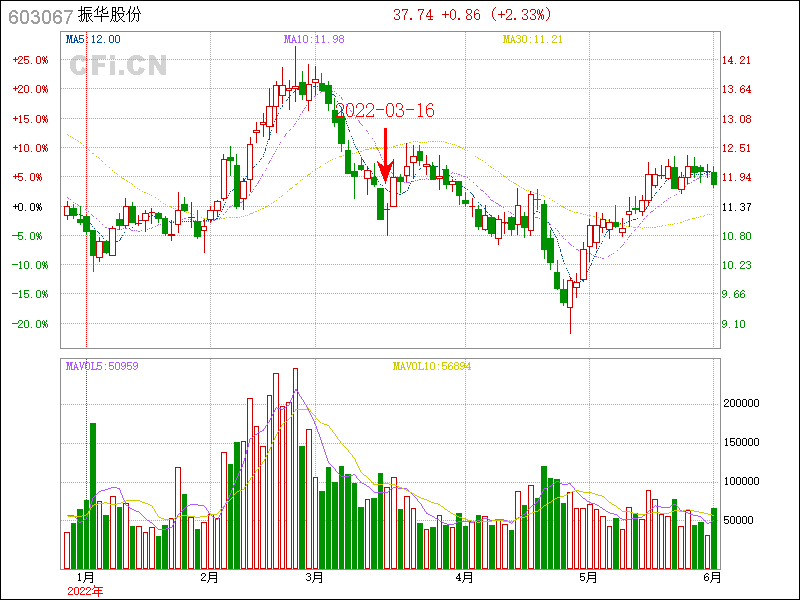This screenshot has width=800, height=600.
Task: Click the 2022年 year label
Action: 85,591
